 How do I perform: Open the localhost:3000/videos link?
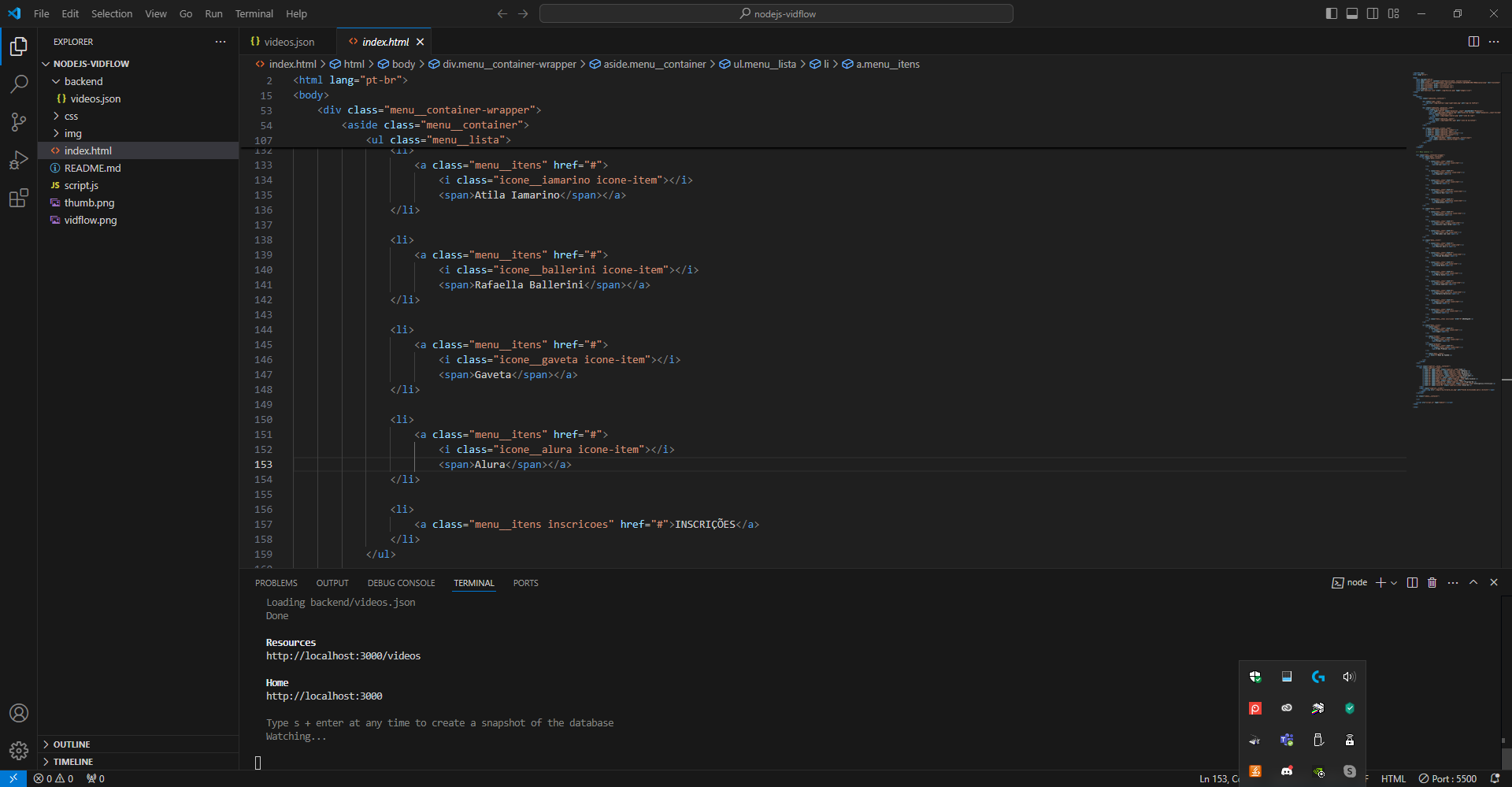click(343, 656)
